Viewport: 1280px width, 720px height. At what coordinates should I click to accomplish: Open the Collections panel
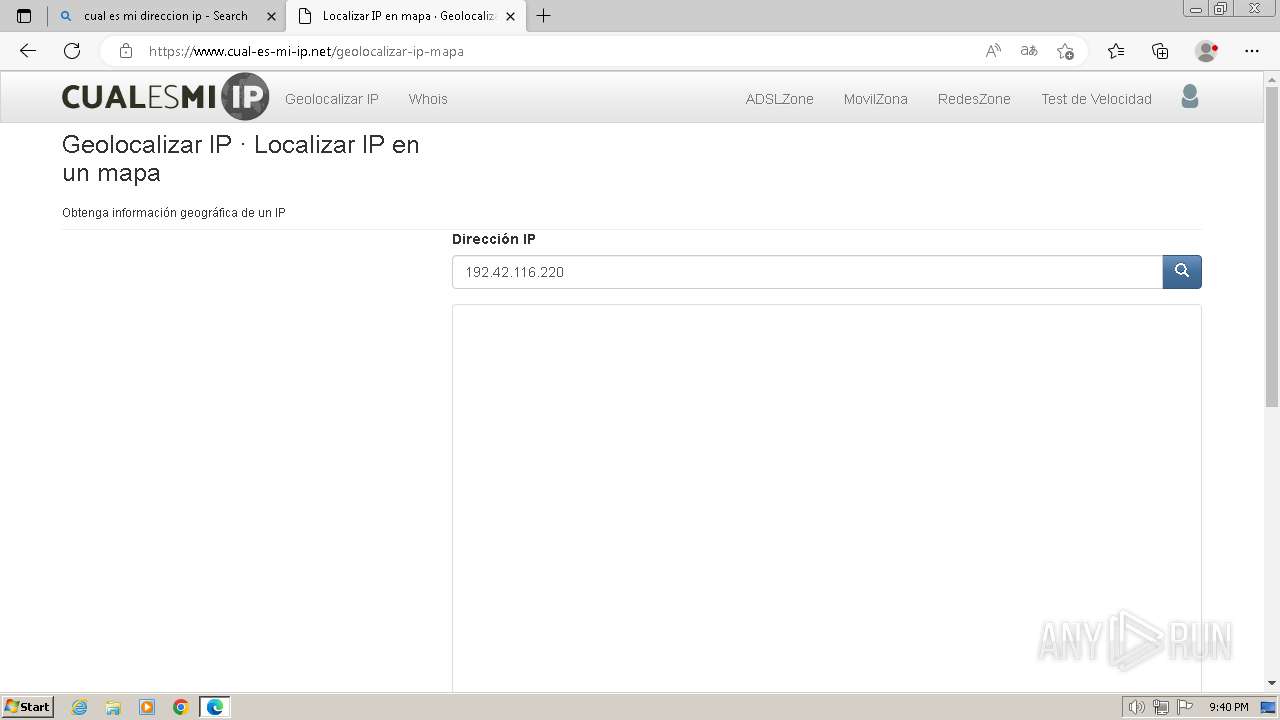pyautogui.click(x=1160, y=51)
